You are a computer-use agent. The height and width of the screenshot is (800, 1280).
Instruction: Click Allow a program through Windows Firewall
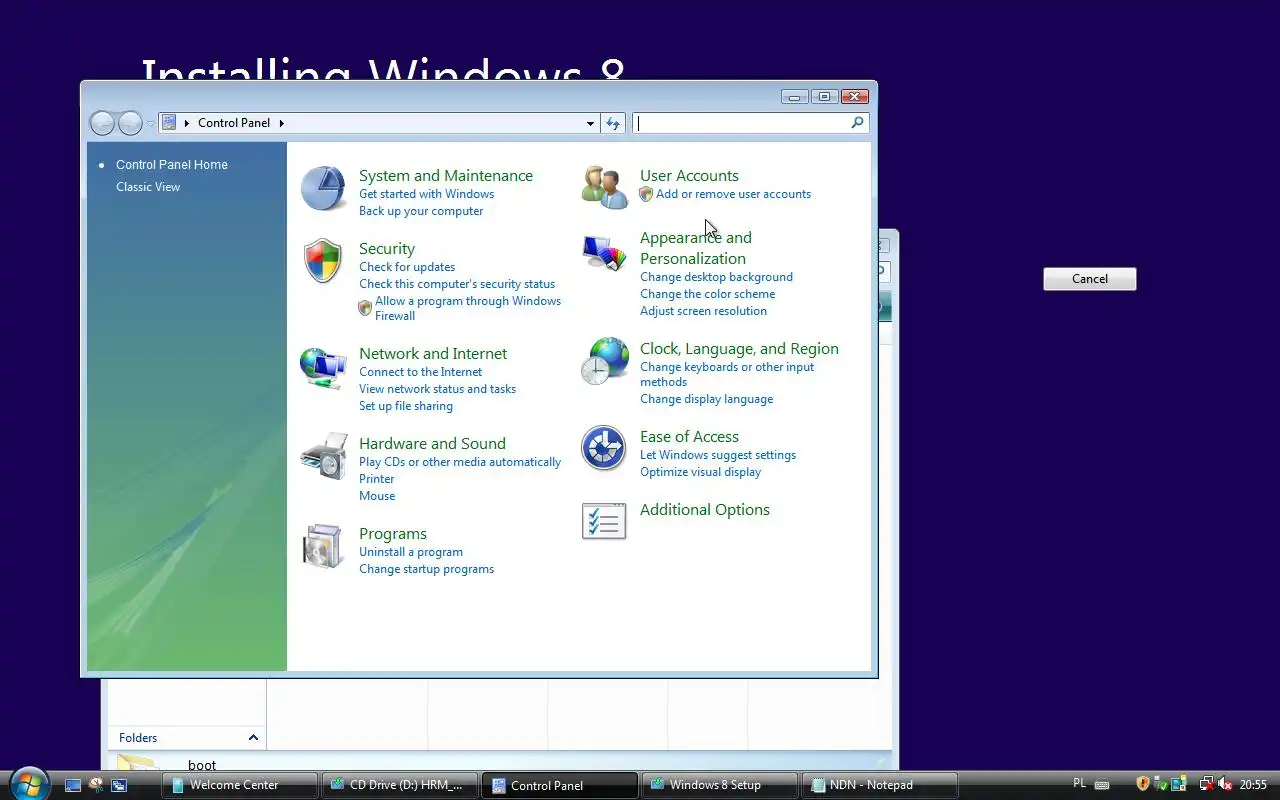coord(468,308)
